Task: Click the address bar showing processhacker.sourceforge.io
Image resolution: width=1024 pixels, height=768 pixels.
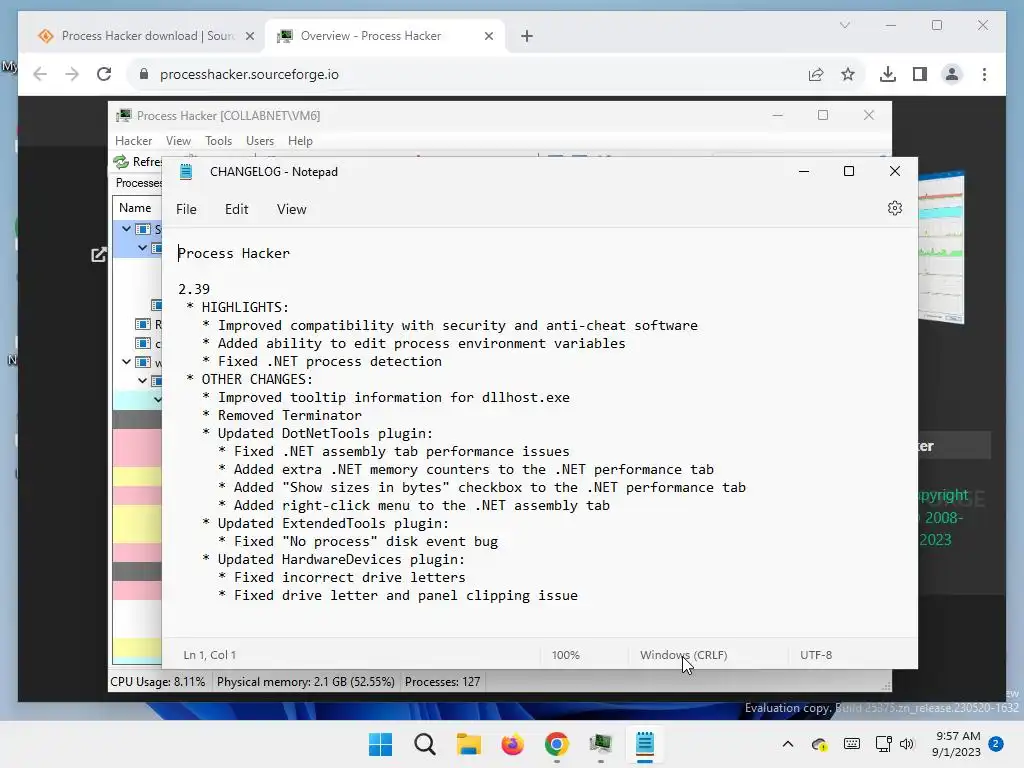Action: point(470,74)
